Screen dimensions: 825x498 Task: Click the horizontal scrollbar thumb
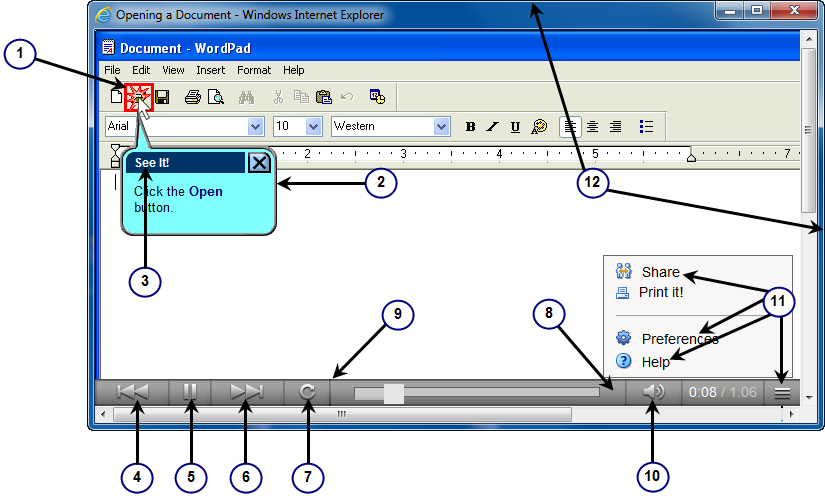[343, 414]
